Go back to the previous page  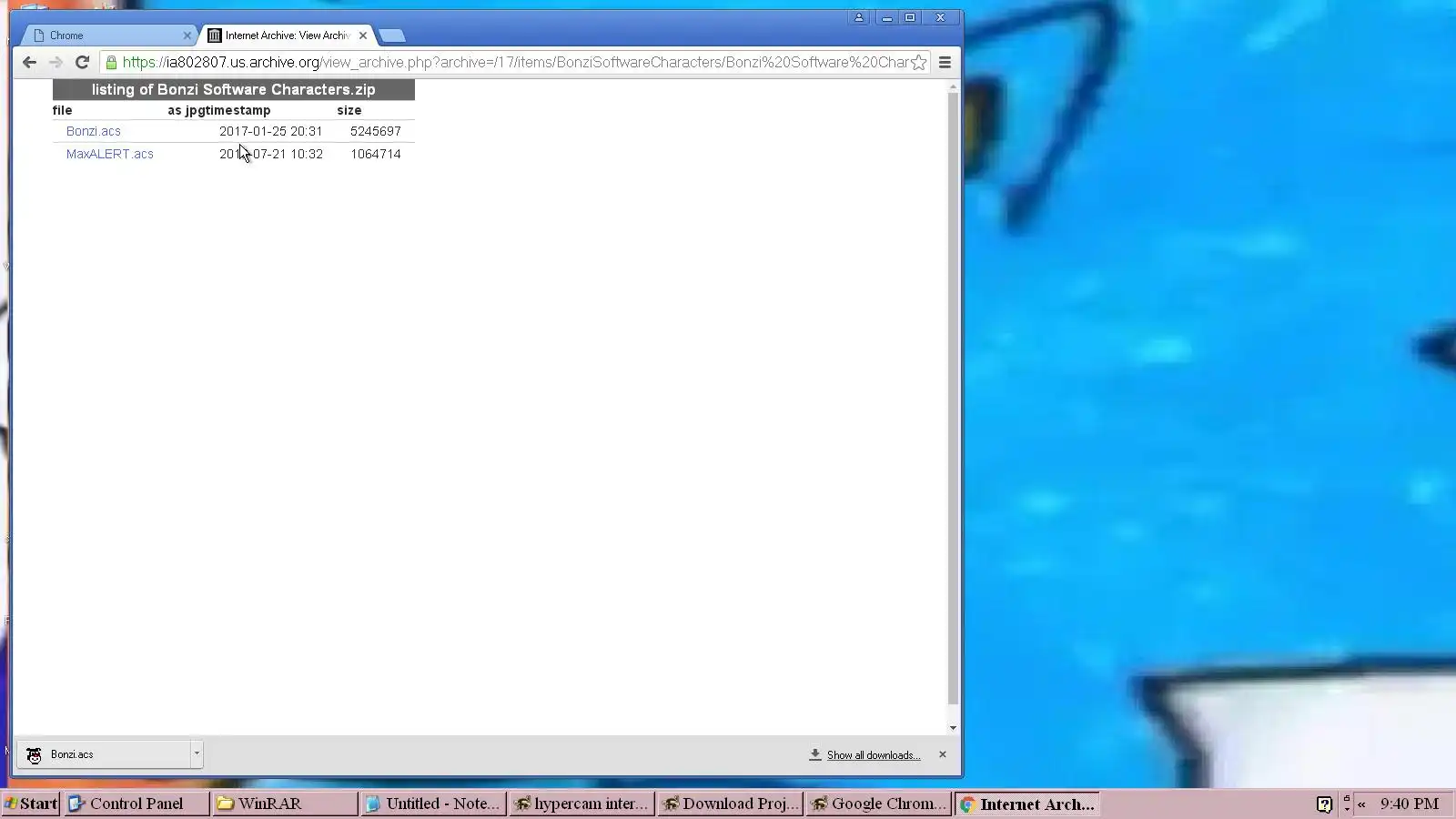click(x=29, y=62)
